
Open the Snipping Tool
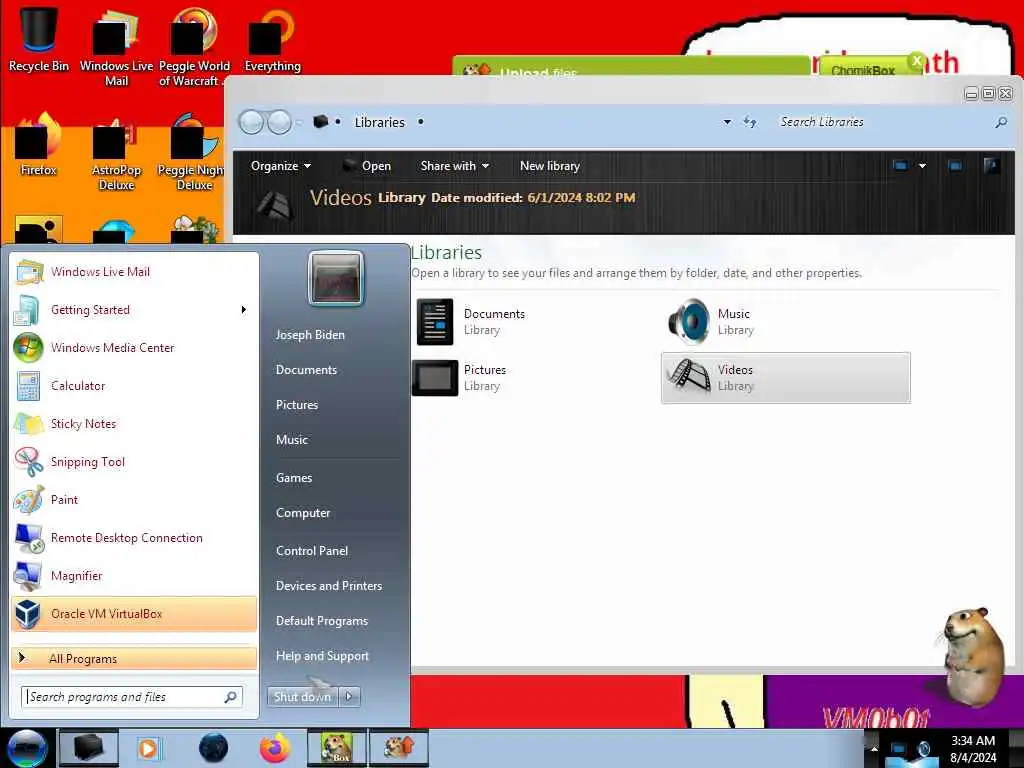(x=134, y=461)
